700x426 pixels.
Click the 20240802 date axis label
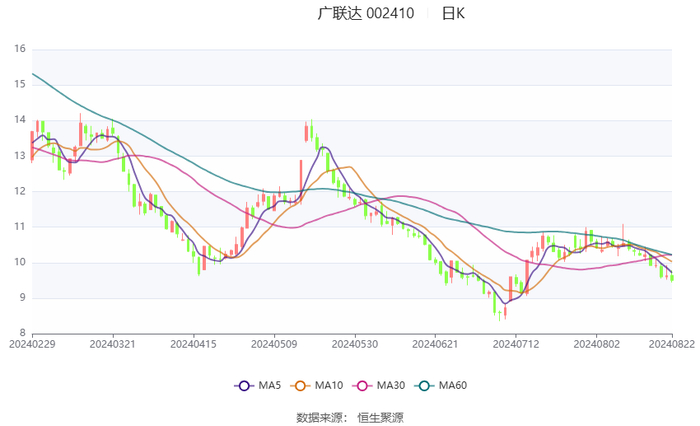coord(597,344)
